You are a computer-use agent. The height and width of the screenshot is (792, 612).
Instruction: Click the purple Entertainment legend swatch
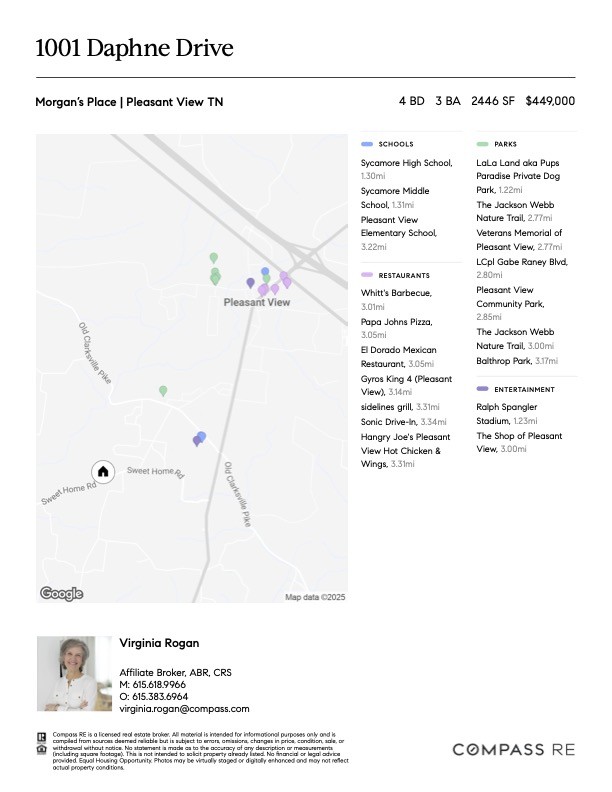tap(482, 389)
